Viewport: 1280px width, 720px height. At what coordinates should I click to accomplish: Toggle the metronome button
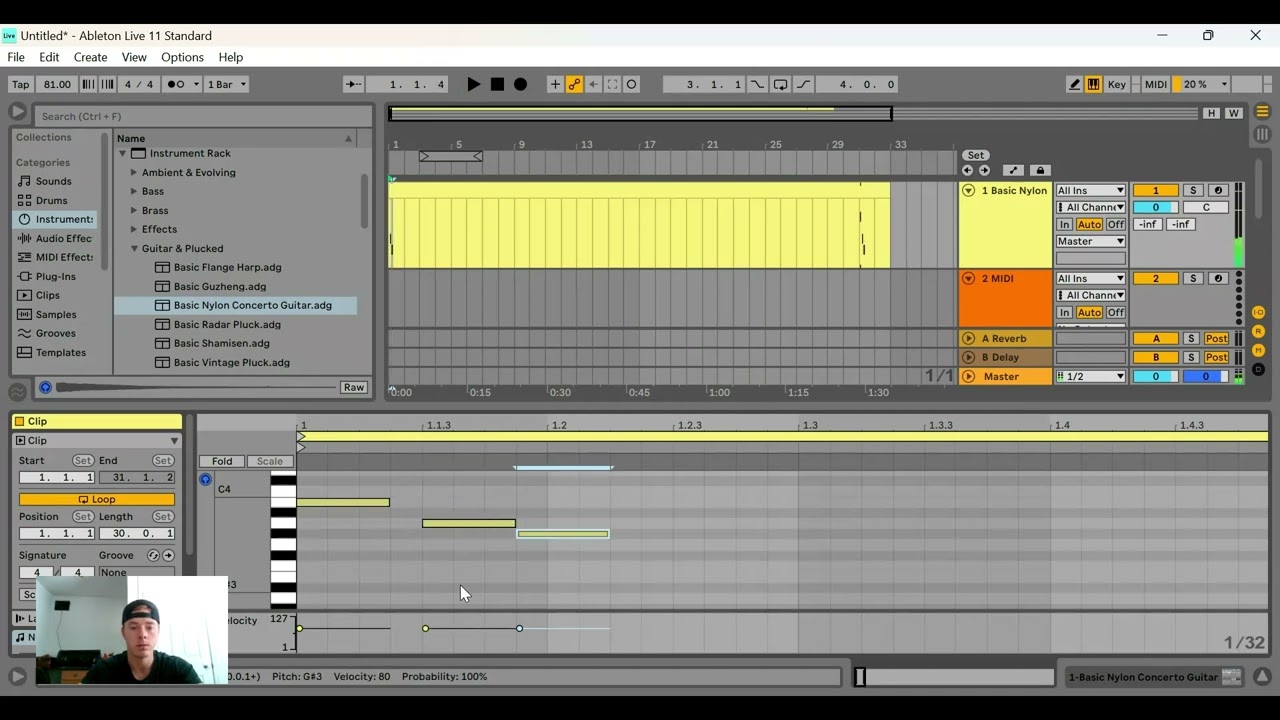tap(176, 84)
